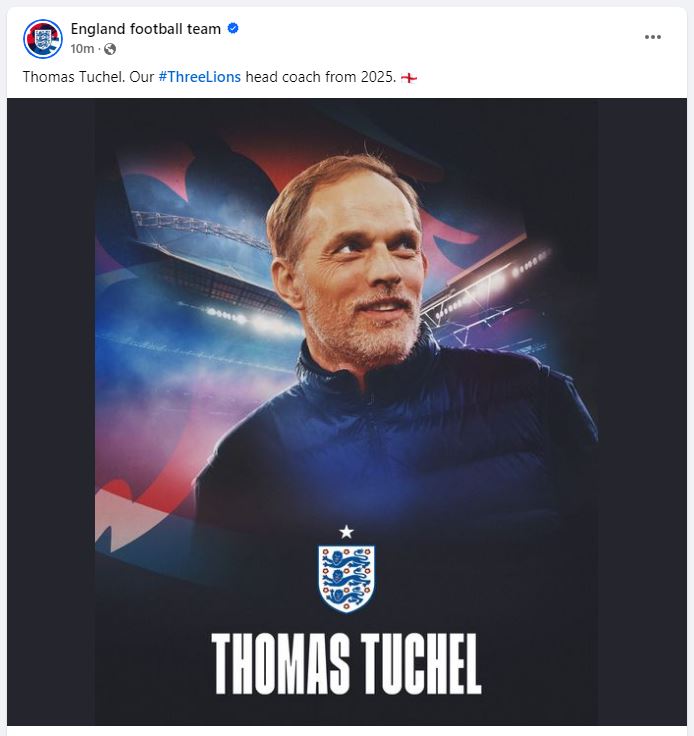Click the globe public audience icon
Screen dimensions: 694x736
point(110,49)
